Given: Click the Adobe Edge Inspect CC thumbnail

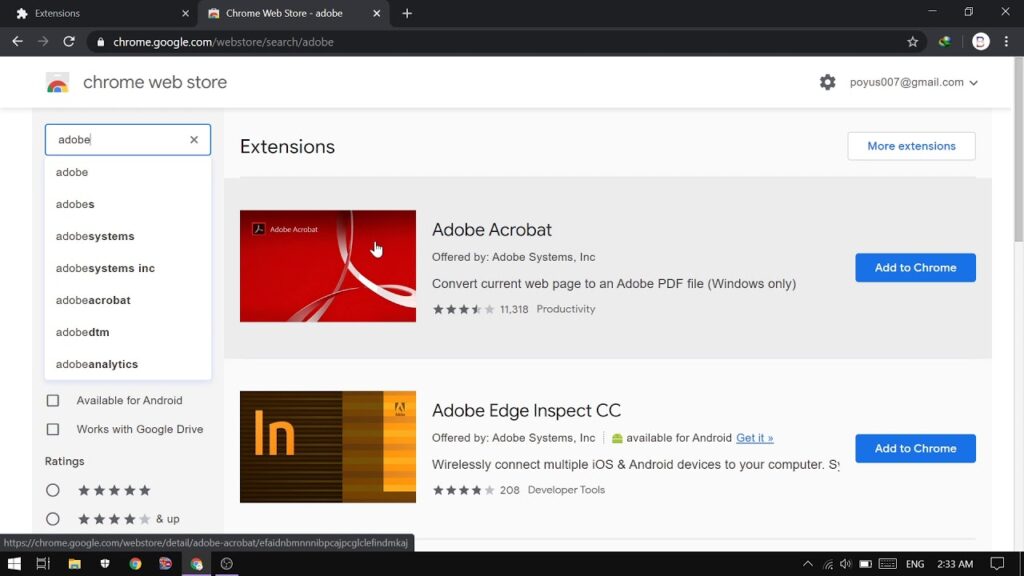Looking at the screenshot, I should click(328, 447).
